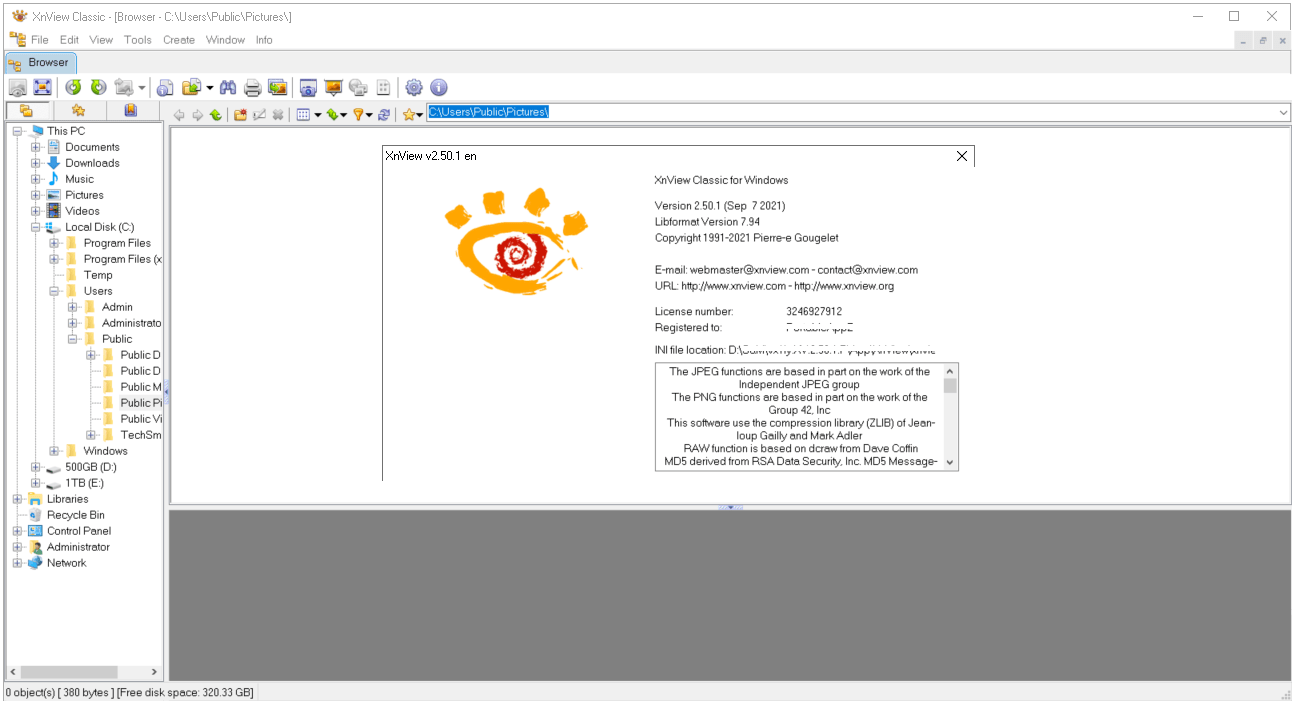Screen dimensions: 1294x705
Task: Open the View menu
Action: pyautogui.click(x=101, y=40)
